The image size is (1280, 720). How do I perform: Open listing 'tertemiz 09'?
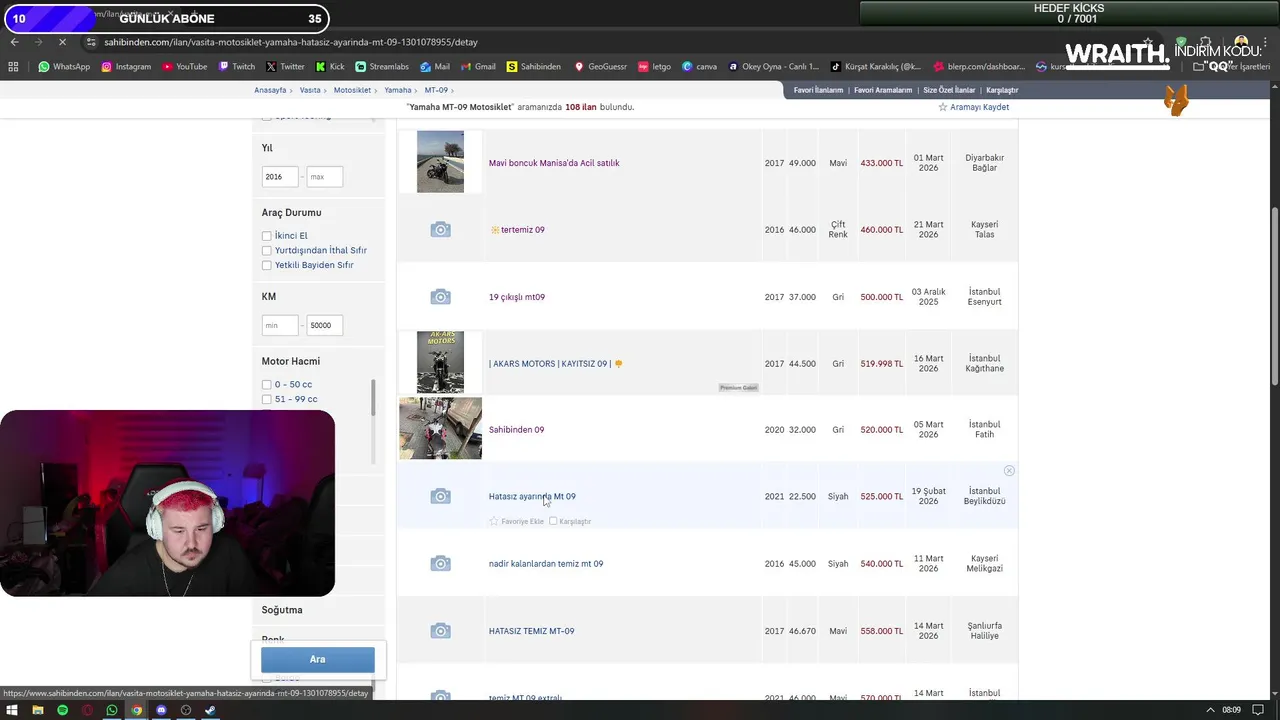(x=522, y=230)
